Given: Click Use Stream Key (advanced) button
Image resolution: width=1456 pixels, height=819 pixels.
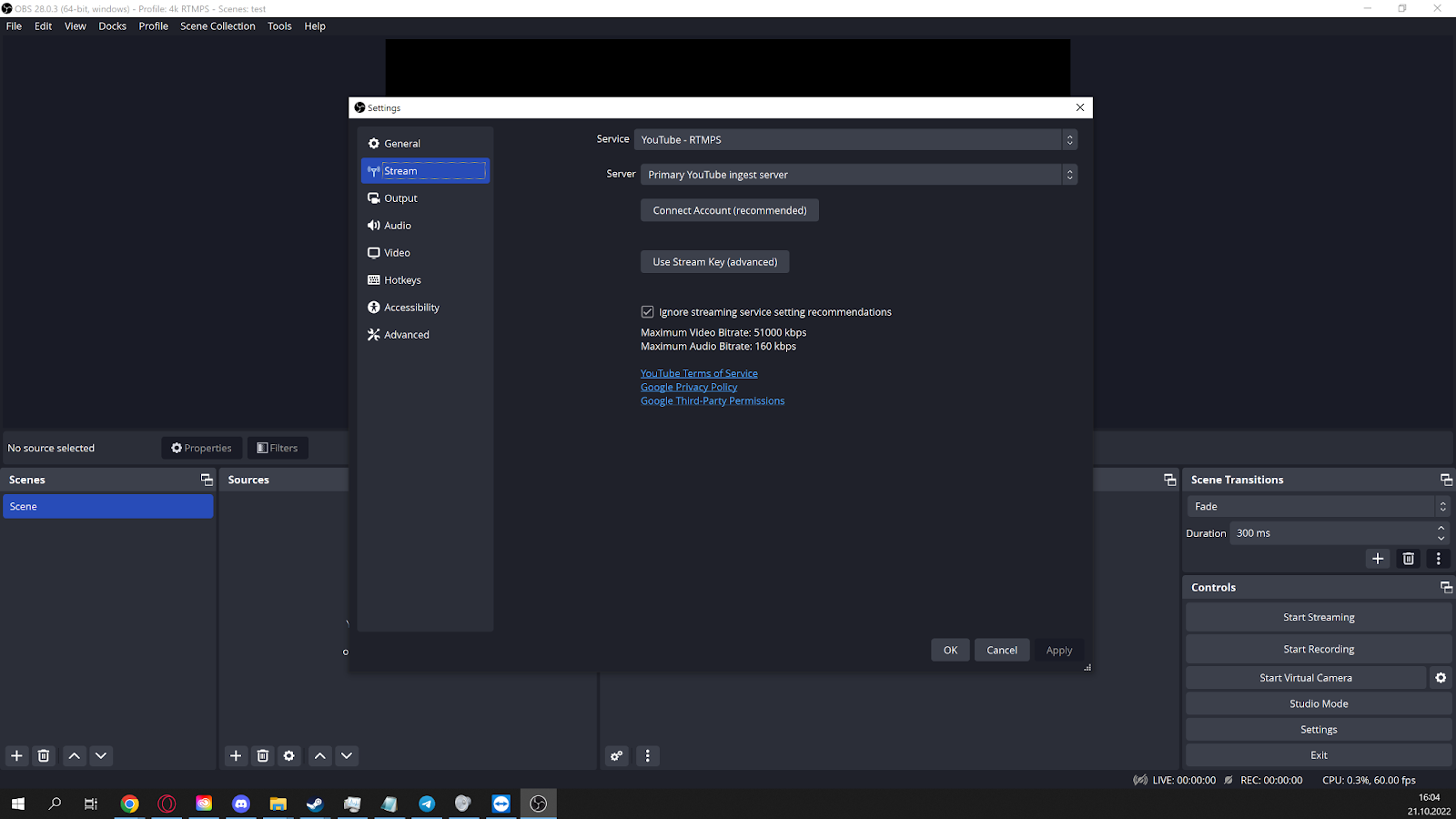Looking at the screenshot, I should pyautogui.click(x=715, y=262).
